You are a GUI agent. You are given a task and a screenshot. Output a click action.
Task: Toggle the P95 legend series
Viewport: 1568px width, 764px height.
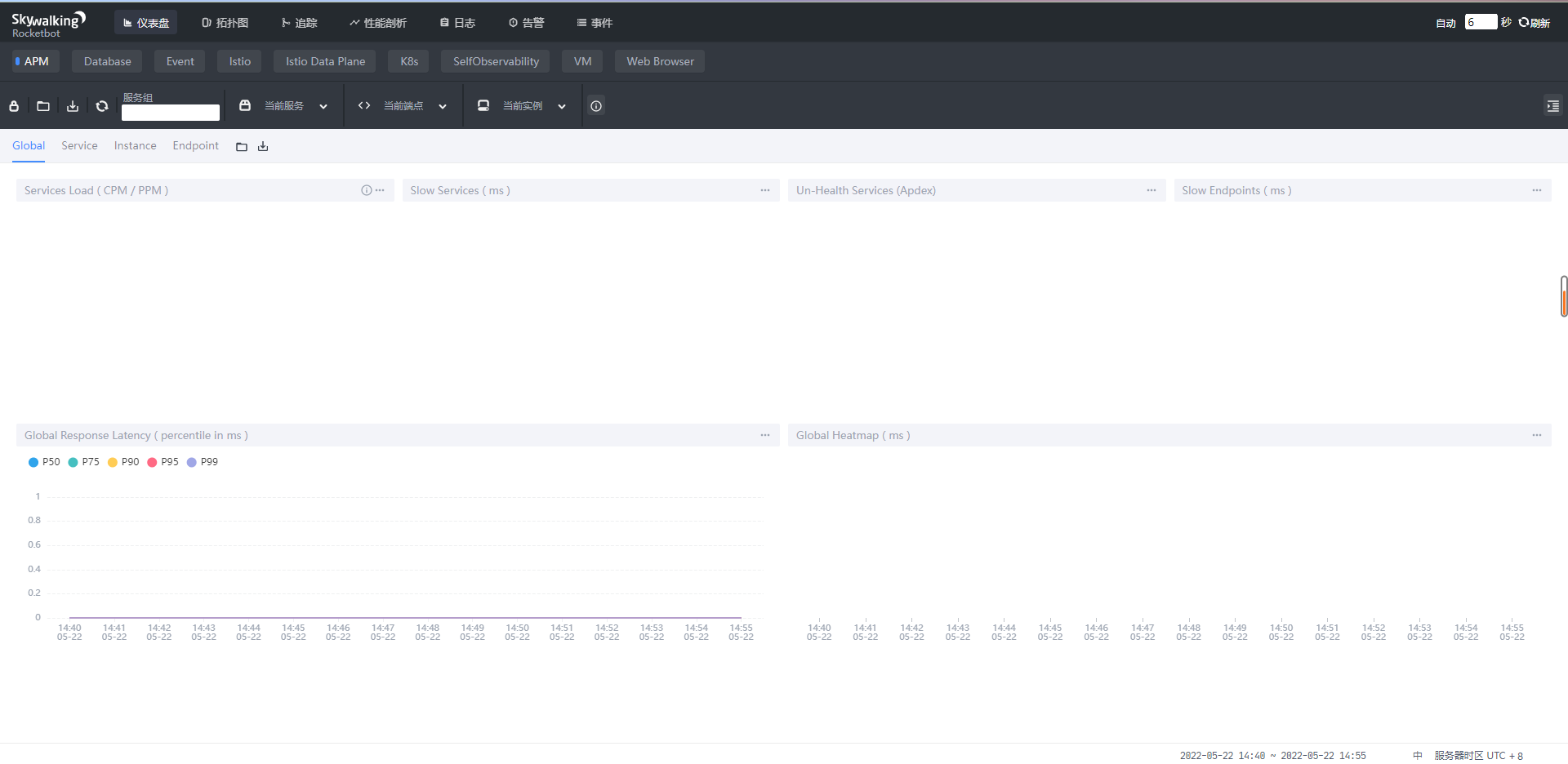[163, 462]
